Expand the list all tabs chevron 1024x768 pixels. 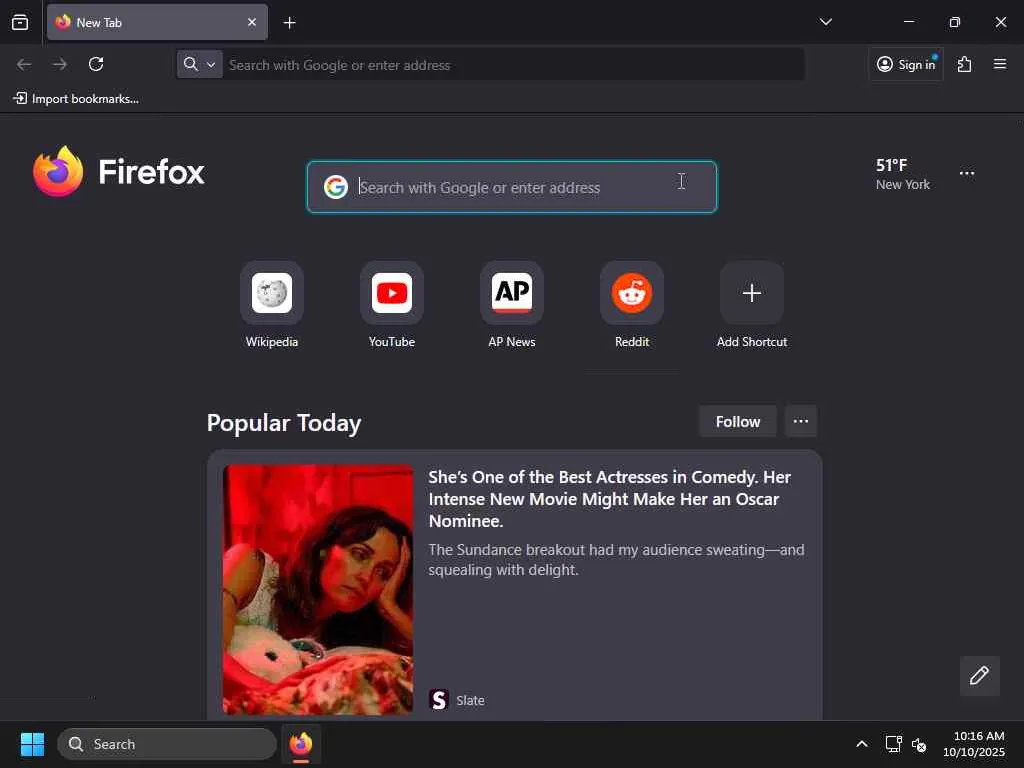point(825,22)
